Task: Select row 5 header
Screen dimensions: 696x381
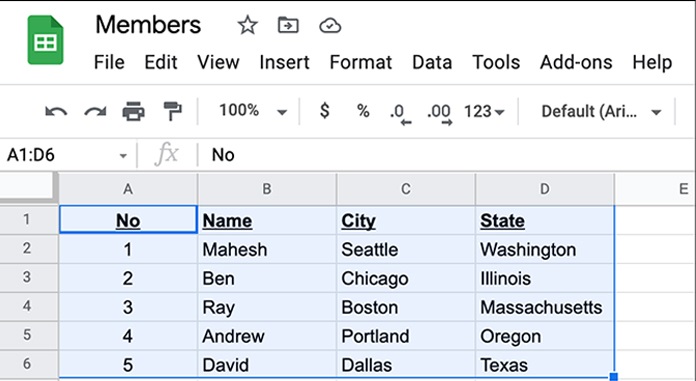Action: (28, 335)
